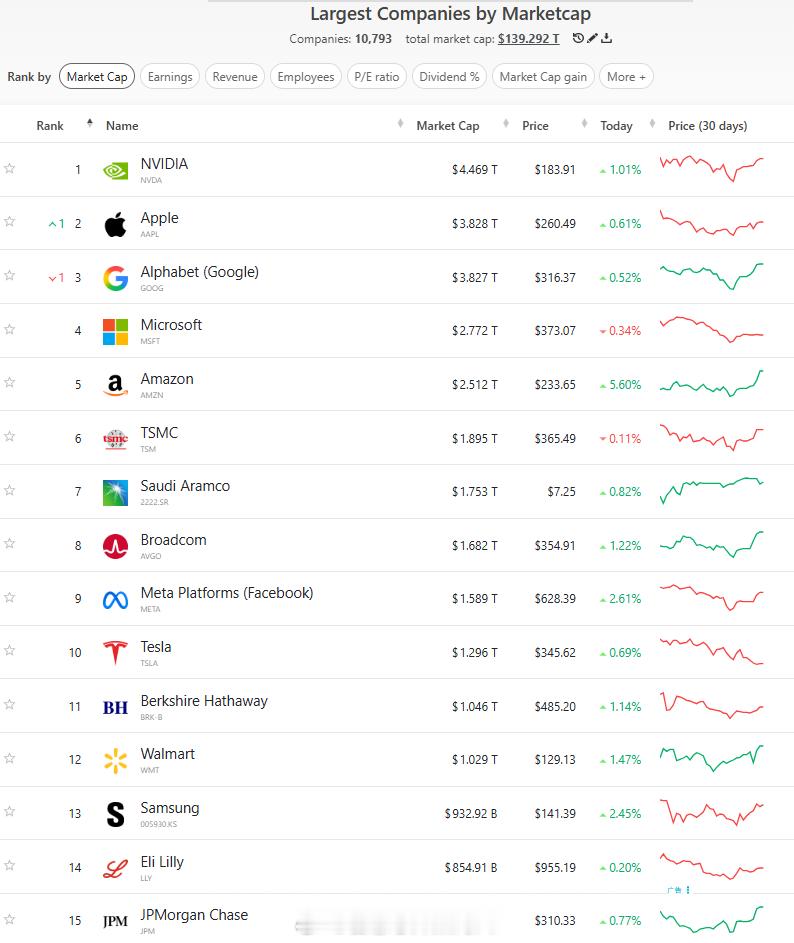Expand the More + ranking options
Image resolution: width=794 pixels, height=943 pixels.
626,77
